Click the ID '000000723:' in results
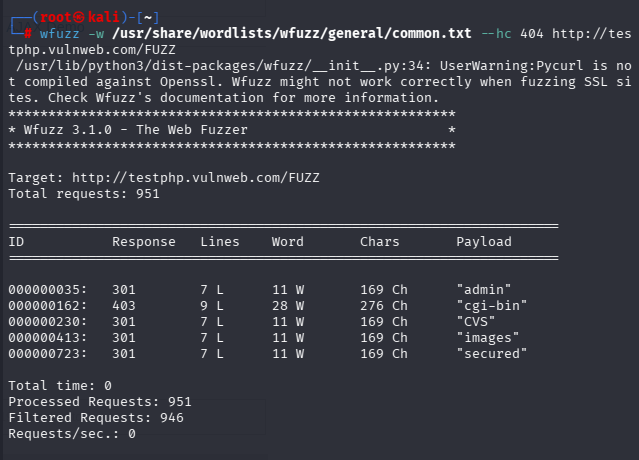This screenshot has height=460, width=639. pyautogui.click(x=48, y=354)
